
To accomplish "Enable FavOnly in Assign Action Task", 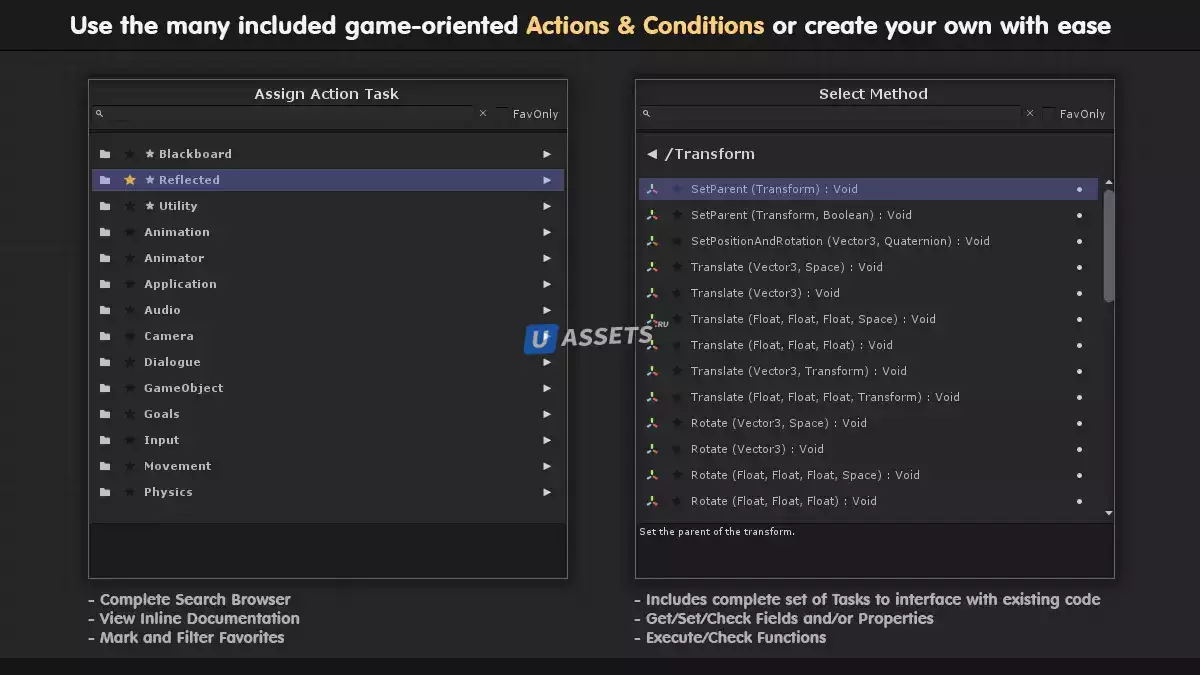I will 502,114.
